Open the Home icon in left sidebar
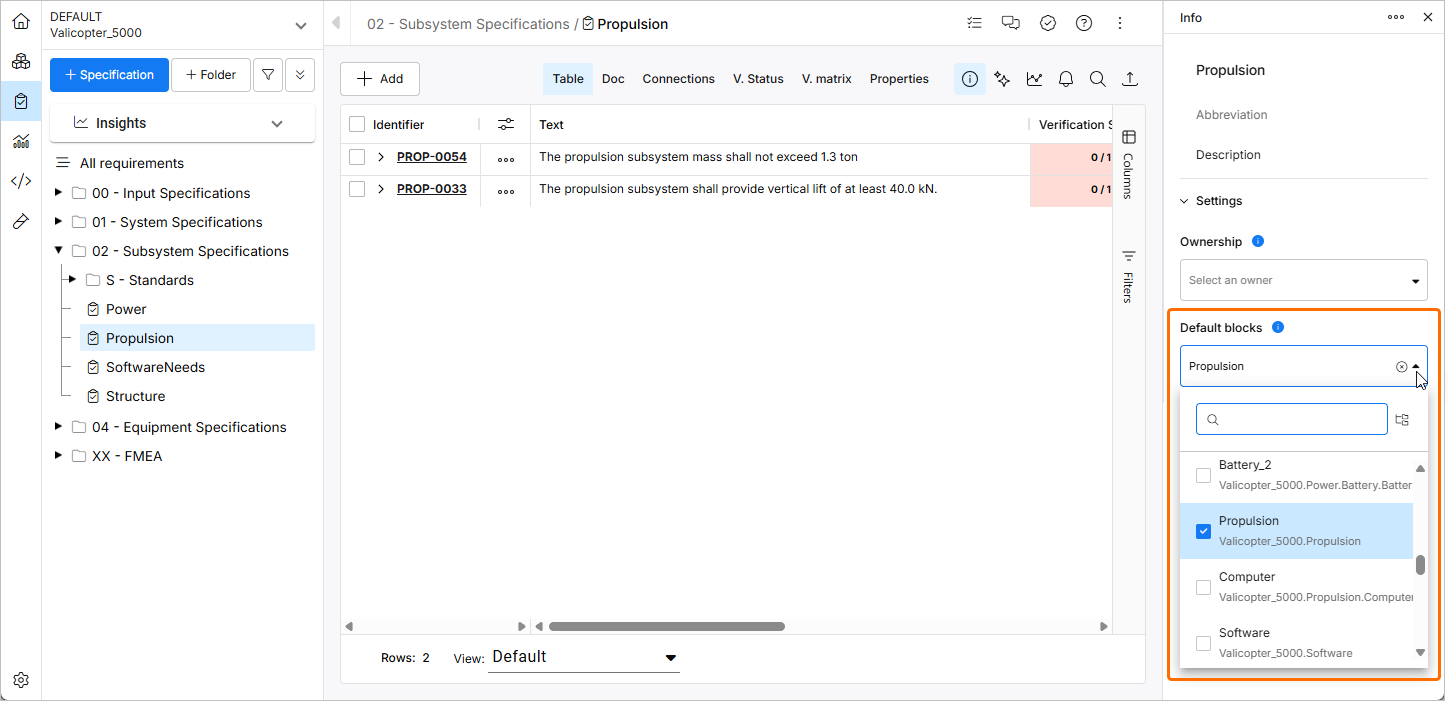The width and height of the screenshot is (1448, 701). click(x=21, y=21)
